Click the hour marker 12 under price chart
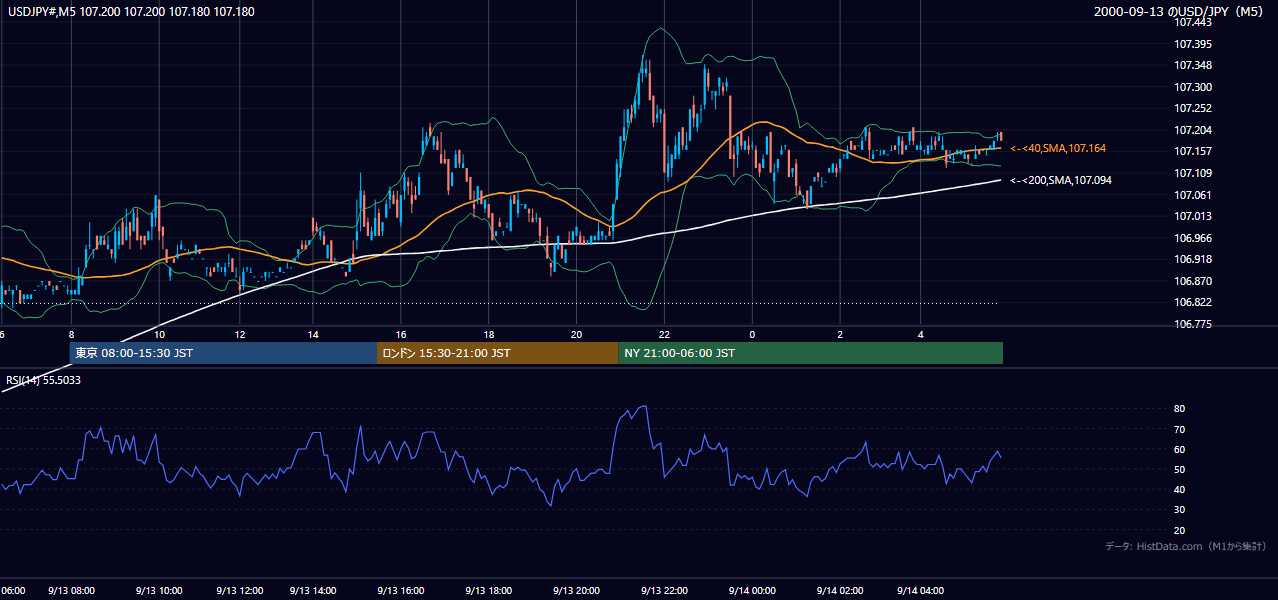 [x=240, y=334]
